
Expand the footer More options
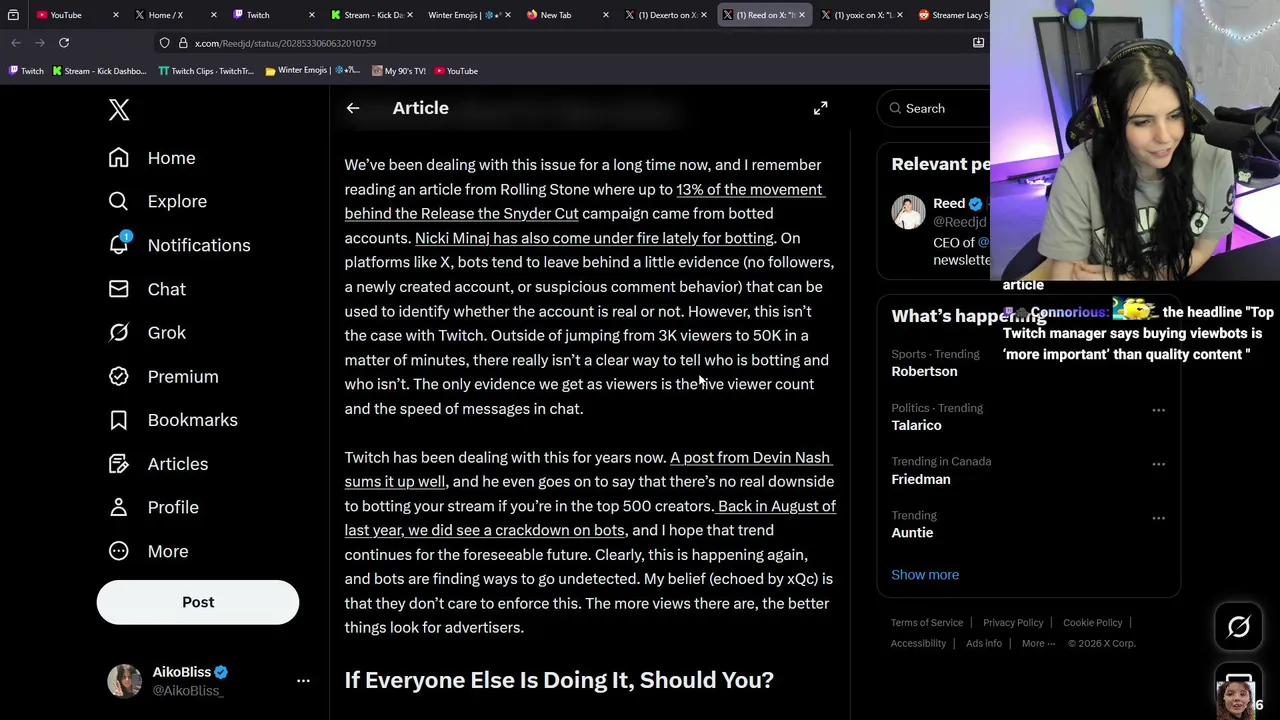point(1038,644)
